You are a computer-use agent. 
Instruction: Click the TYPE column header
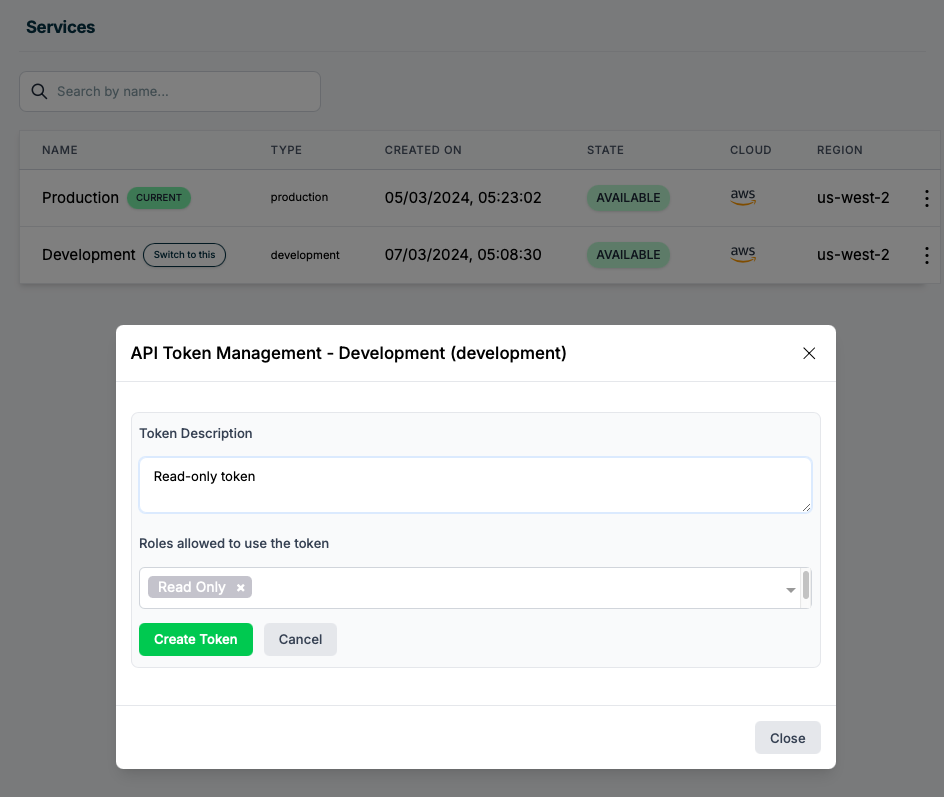(x=286, y=150)
